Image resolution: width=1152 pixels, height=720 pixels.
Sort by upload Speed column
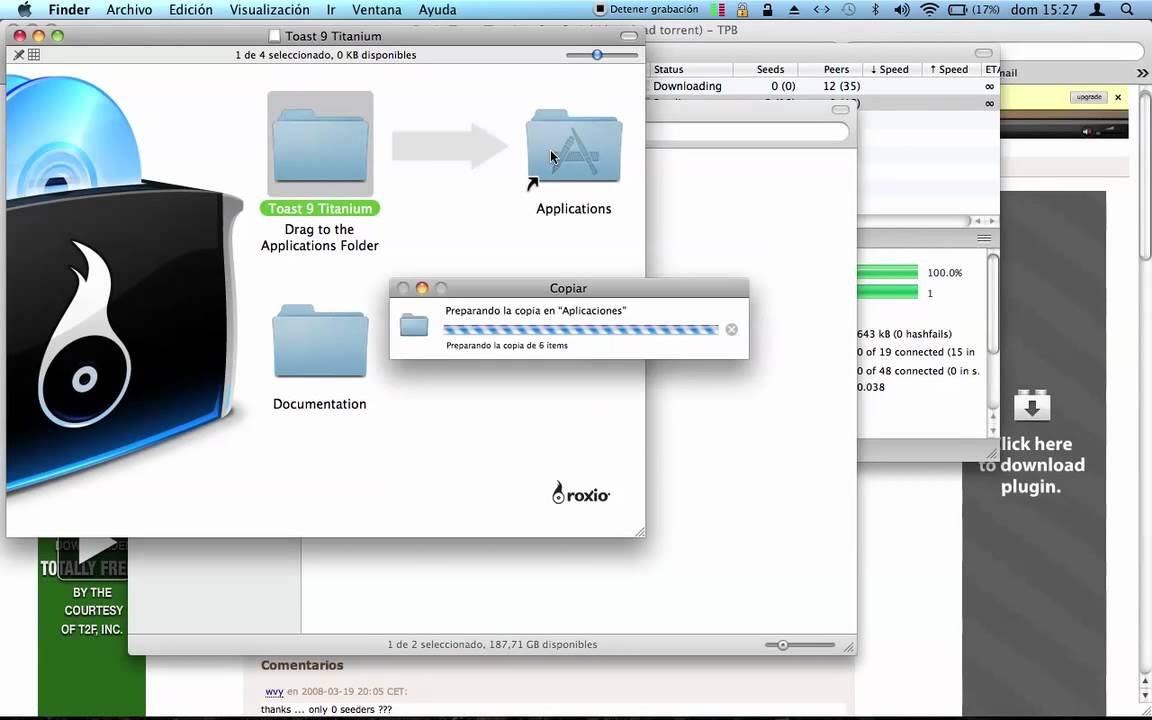951,69
